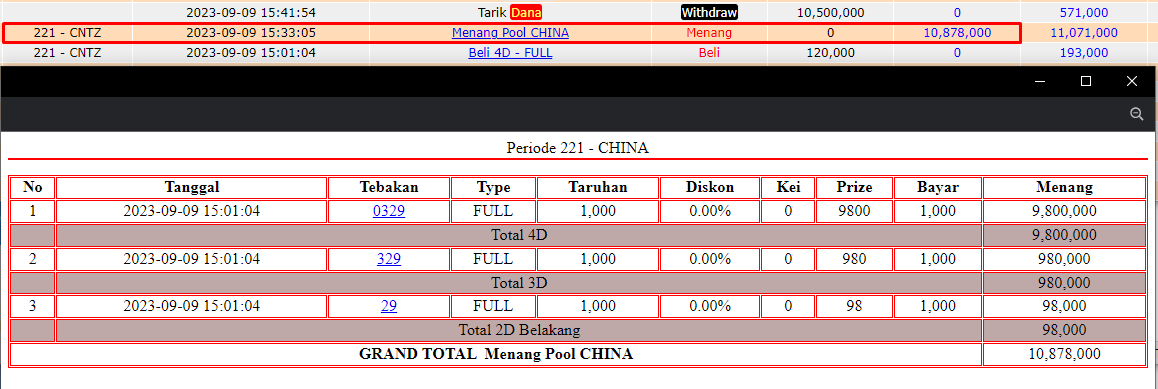This screenshot has width=1158, height=389.
Task: Open the Menang Pool CHINA link
Action: coord(510,32)
